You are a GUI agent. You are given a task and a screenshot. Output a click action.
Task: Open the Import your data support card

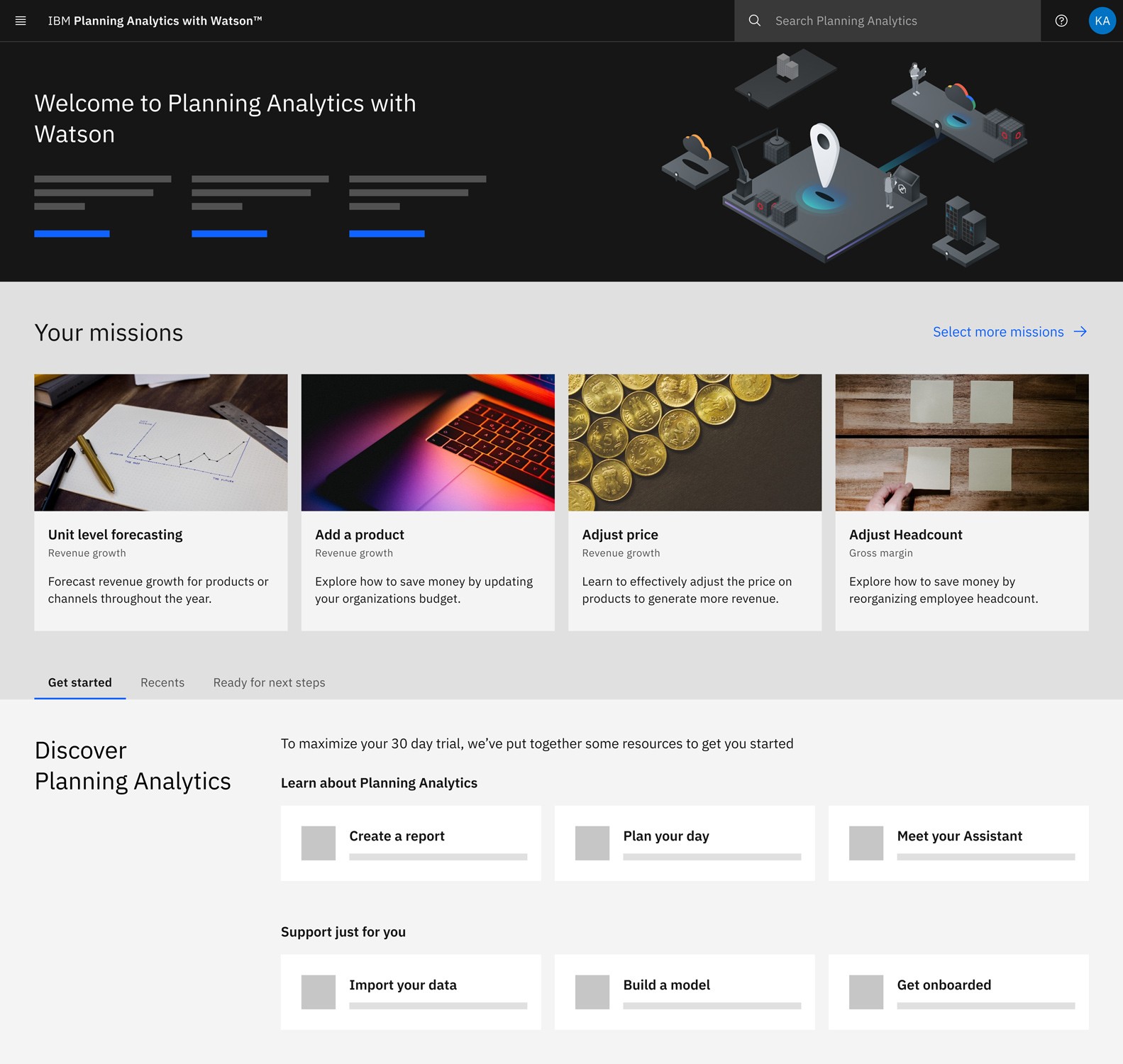coord(411,992)
